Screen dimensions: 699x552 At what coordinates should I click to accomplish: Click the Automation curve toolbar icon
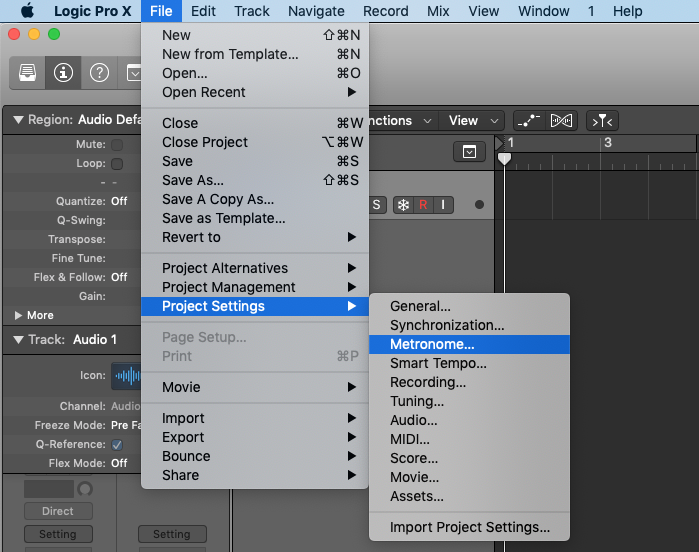(529, 121)
